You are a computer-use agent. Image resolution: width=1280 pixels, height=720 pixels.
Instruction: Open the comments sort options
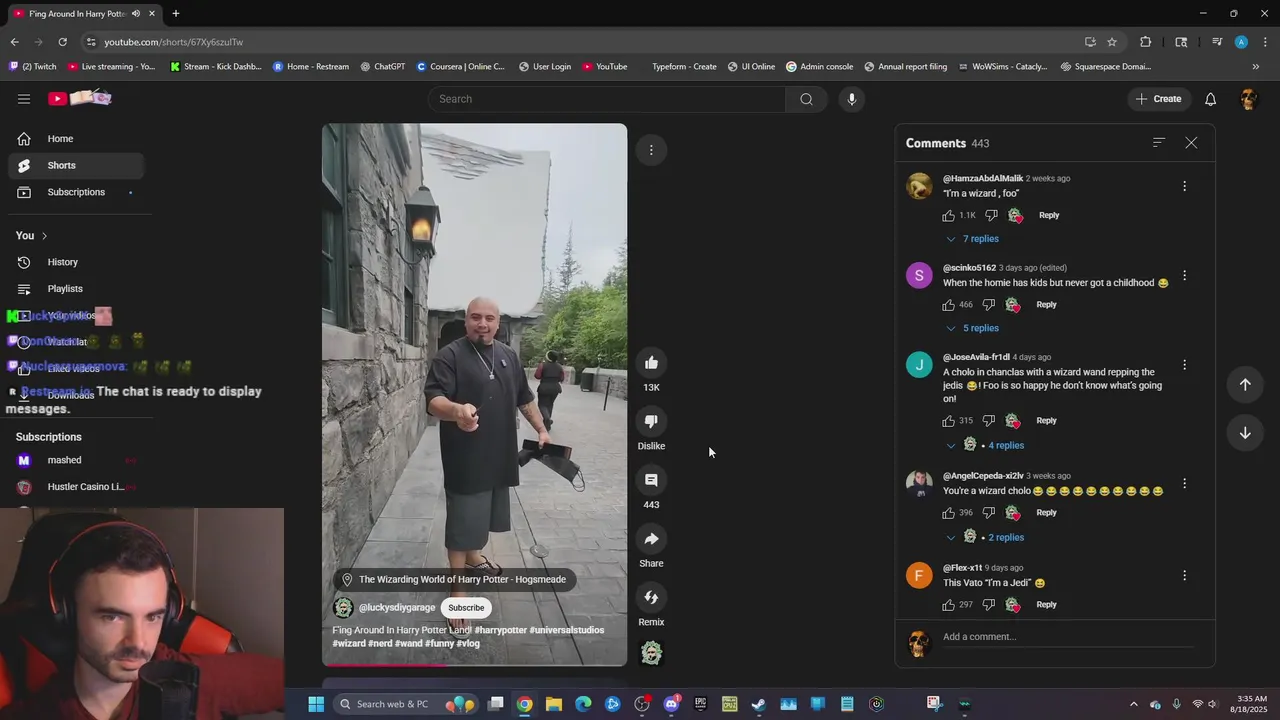(x=1158, y=143)
